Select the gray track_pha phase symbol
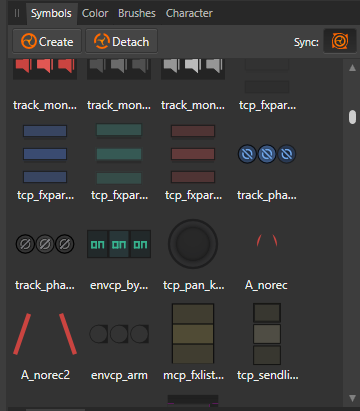Viewport: 360px width, 411px height. [x=45, y=244]
